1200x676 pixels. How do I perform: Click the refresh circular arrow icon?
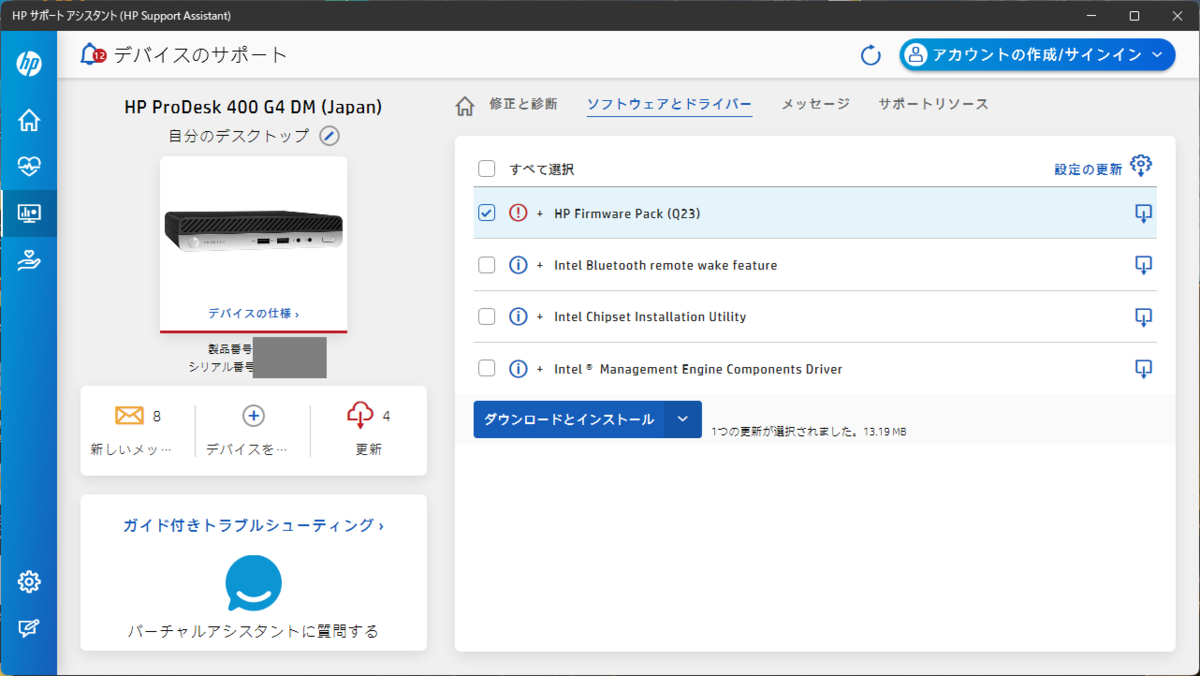871,55
